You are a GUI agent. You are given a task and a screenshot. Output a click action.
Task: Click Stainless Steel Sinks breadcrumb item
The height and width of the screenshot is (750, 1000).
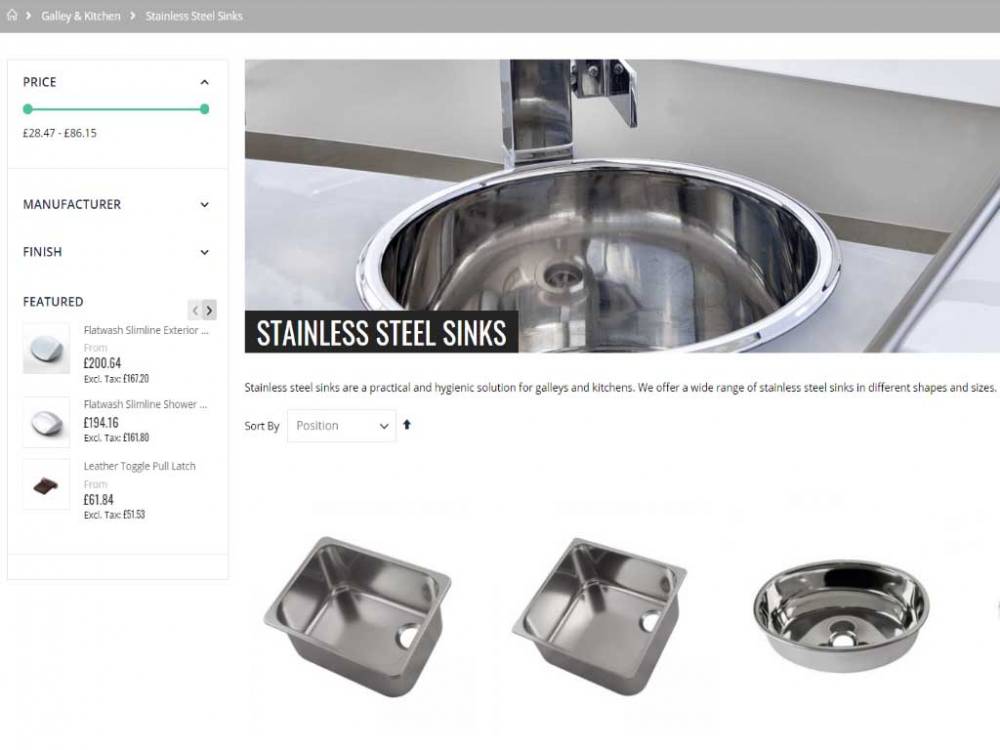point(194,16)
